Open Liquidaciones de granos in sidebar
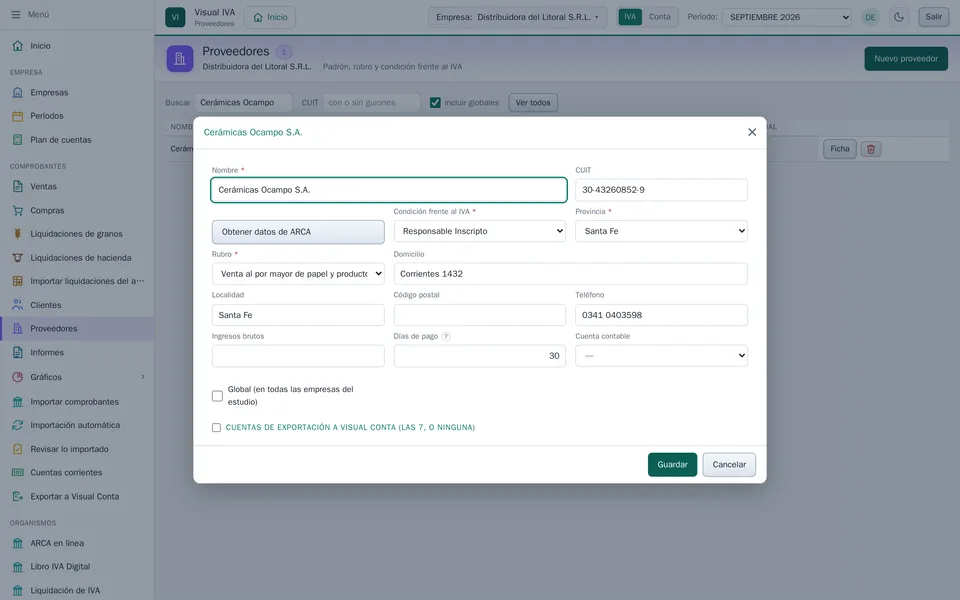The height and width of the screenshot is (600, 960). click(x=77, y=234)
